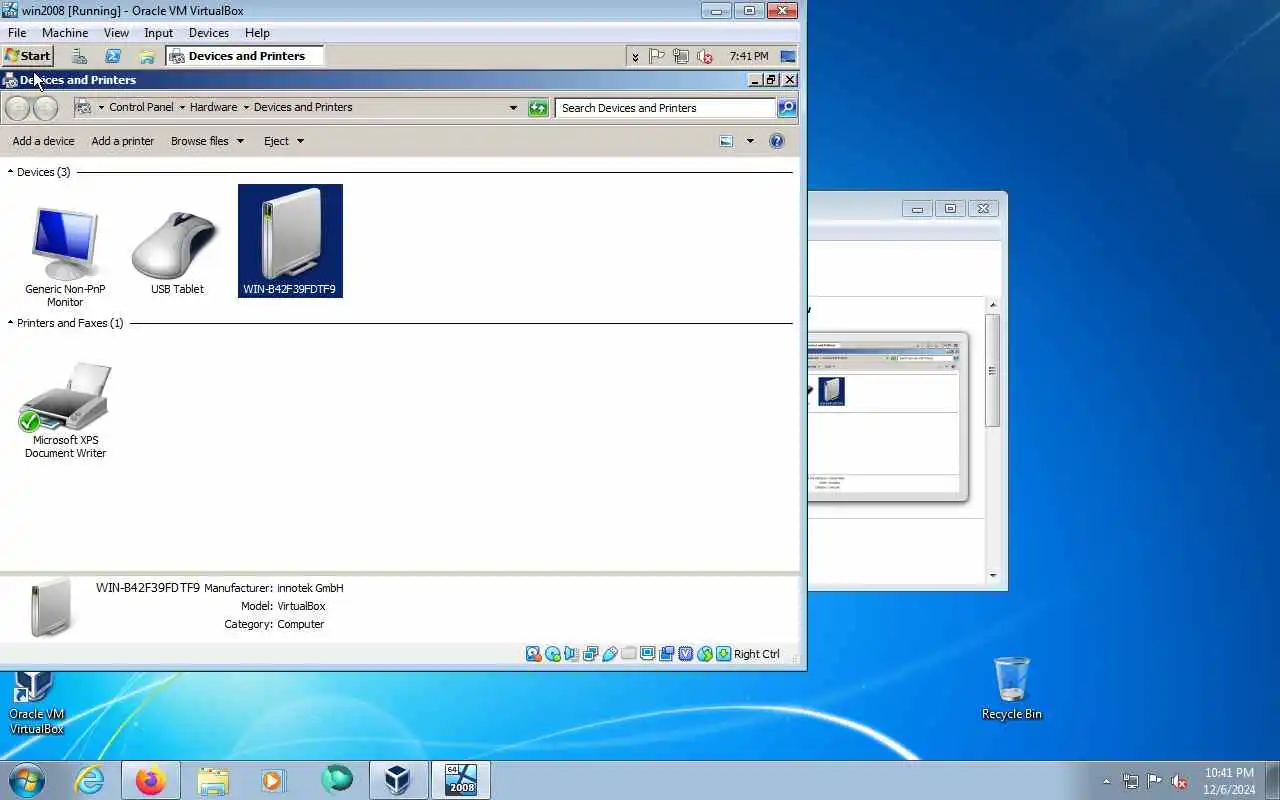Image resolution: width=1280 pixels, height=800 pixels.
Task: Expand dropdown arrow before Control Panel breadcrumb
Action: [x=101, y=107]
